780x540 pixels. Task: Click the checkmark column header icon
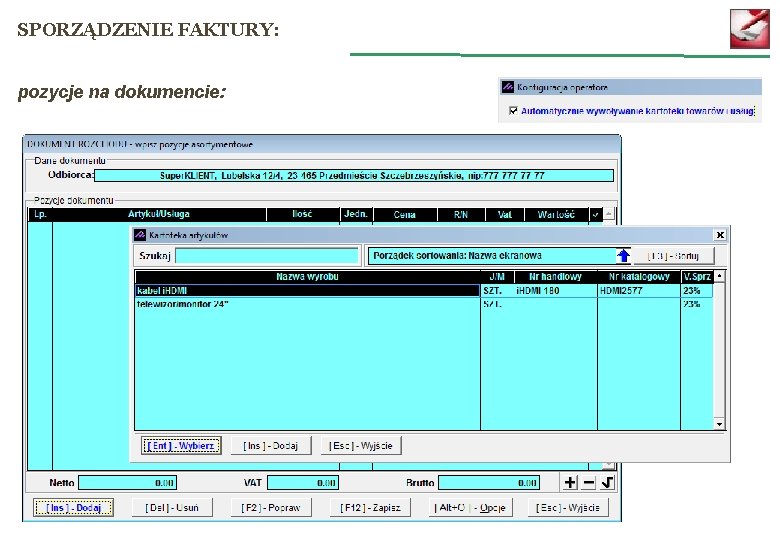[595, 215]
